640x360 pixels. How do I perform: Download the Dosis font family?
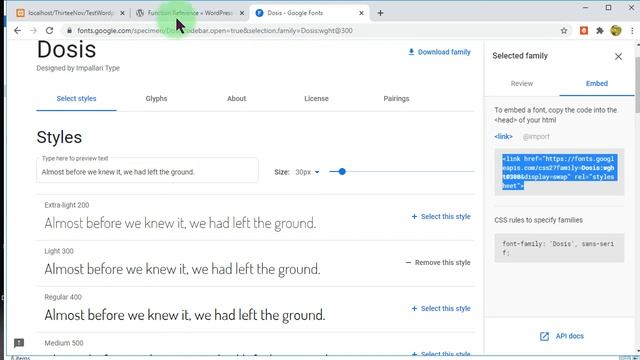point(439,52)
